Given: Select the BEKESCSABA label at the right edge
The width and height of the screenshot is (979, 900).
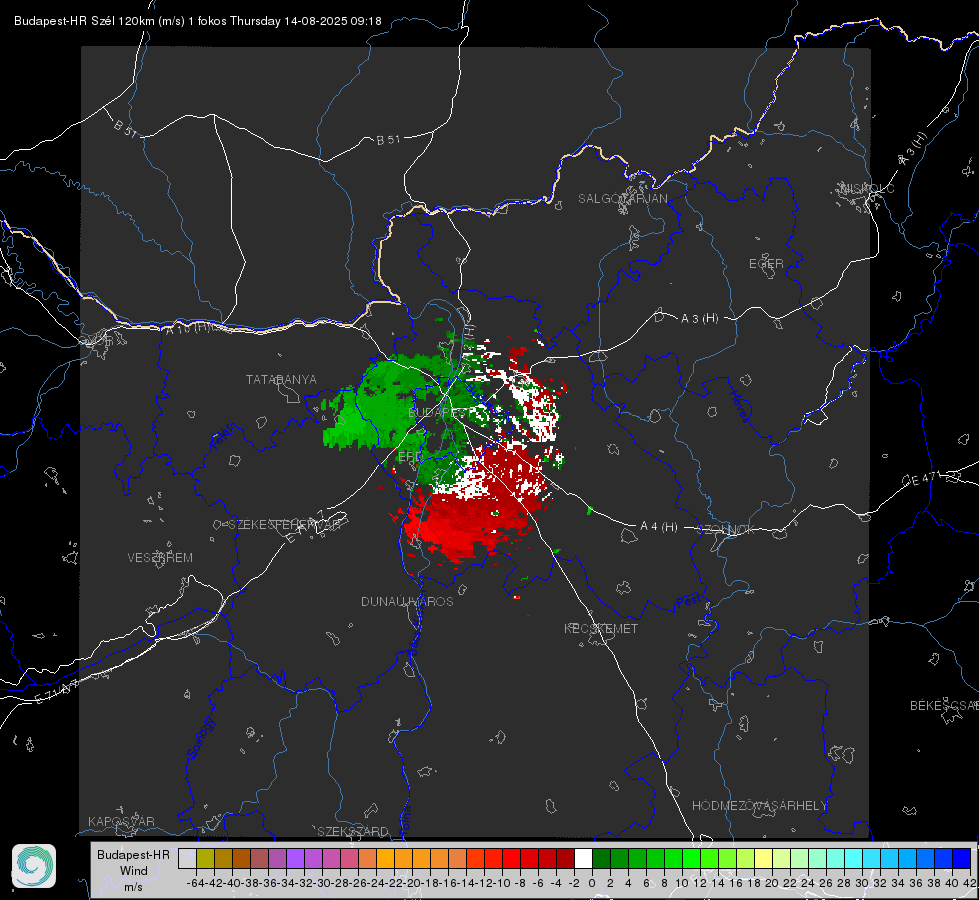Looking at the screenshot, I should [x=944, y=705].
